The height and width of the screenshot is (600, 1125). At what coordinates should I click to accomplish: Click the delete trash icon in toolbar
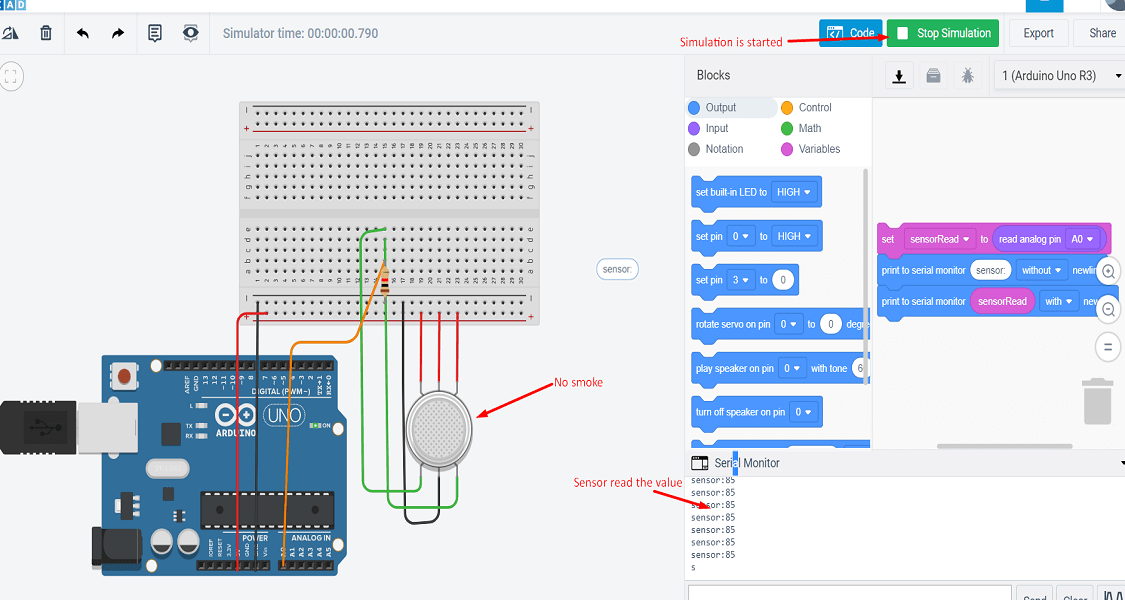tap(46, 33)
